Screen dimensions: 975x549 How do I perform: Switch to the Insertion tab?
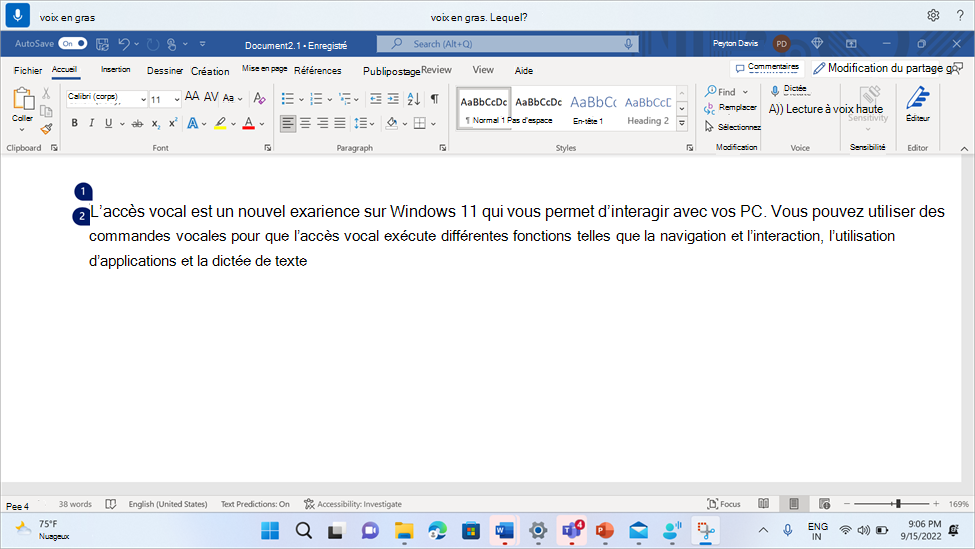click(116, 70)
